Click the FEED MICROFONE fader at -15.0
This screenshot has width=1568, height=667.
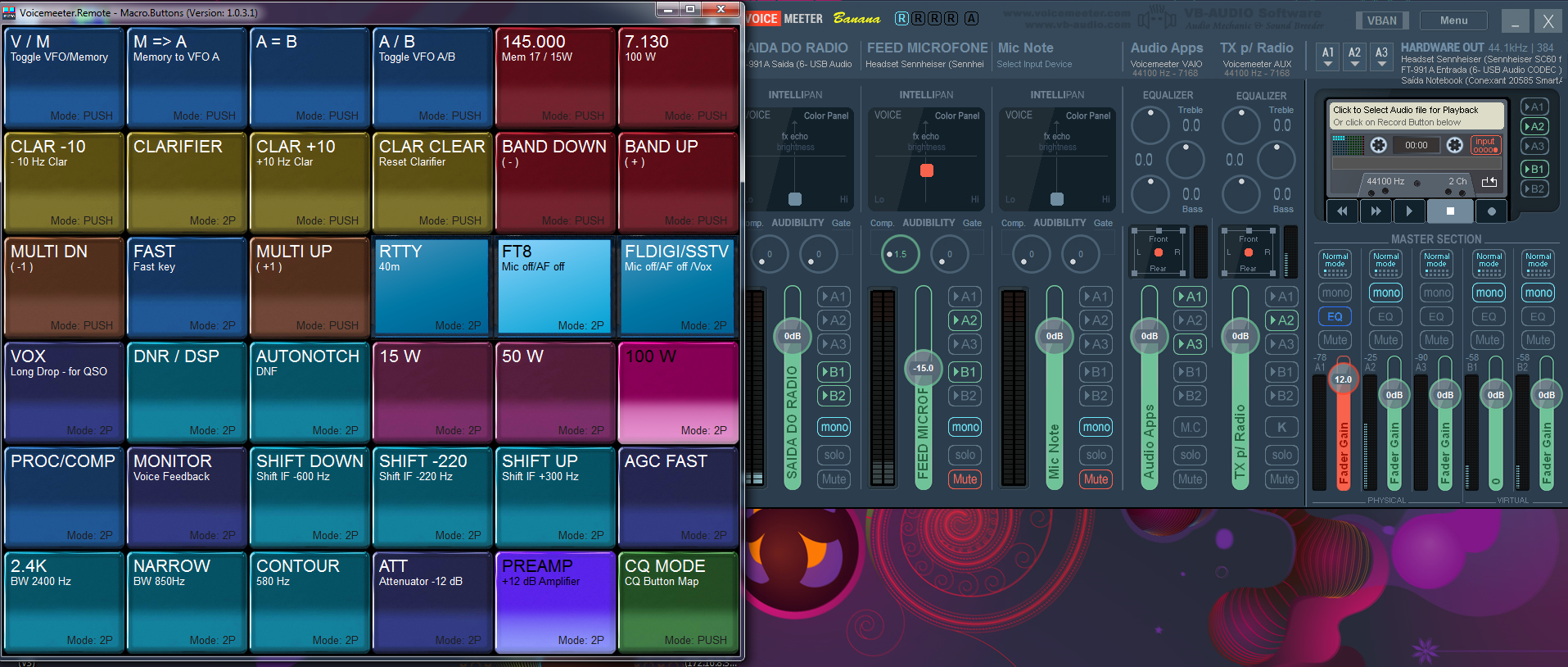point(924,368)
